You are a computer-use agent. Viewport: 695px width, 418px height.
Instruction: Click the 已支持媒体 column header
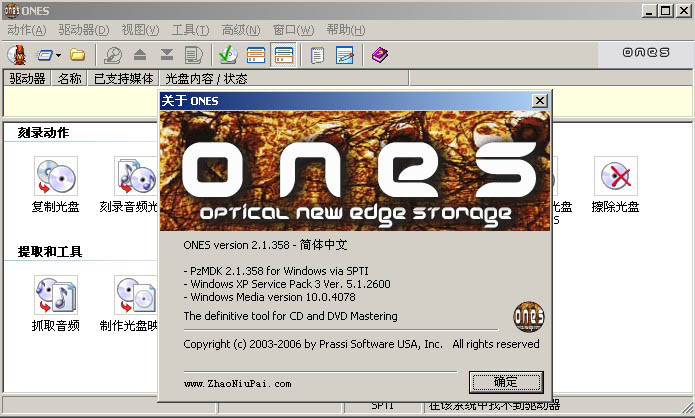pos(124,78)
